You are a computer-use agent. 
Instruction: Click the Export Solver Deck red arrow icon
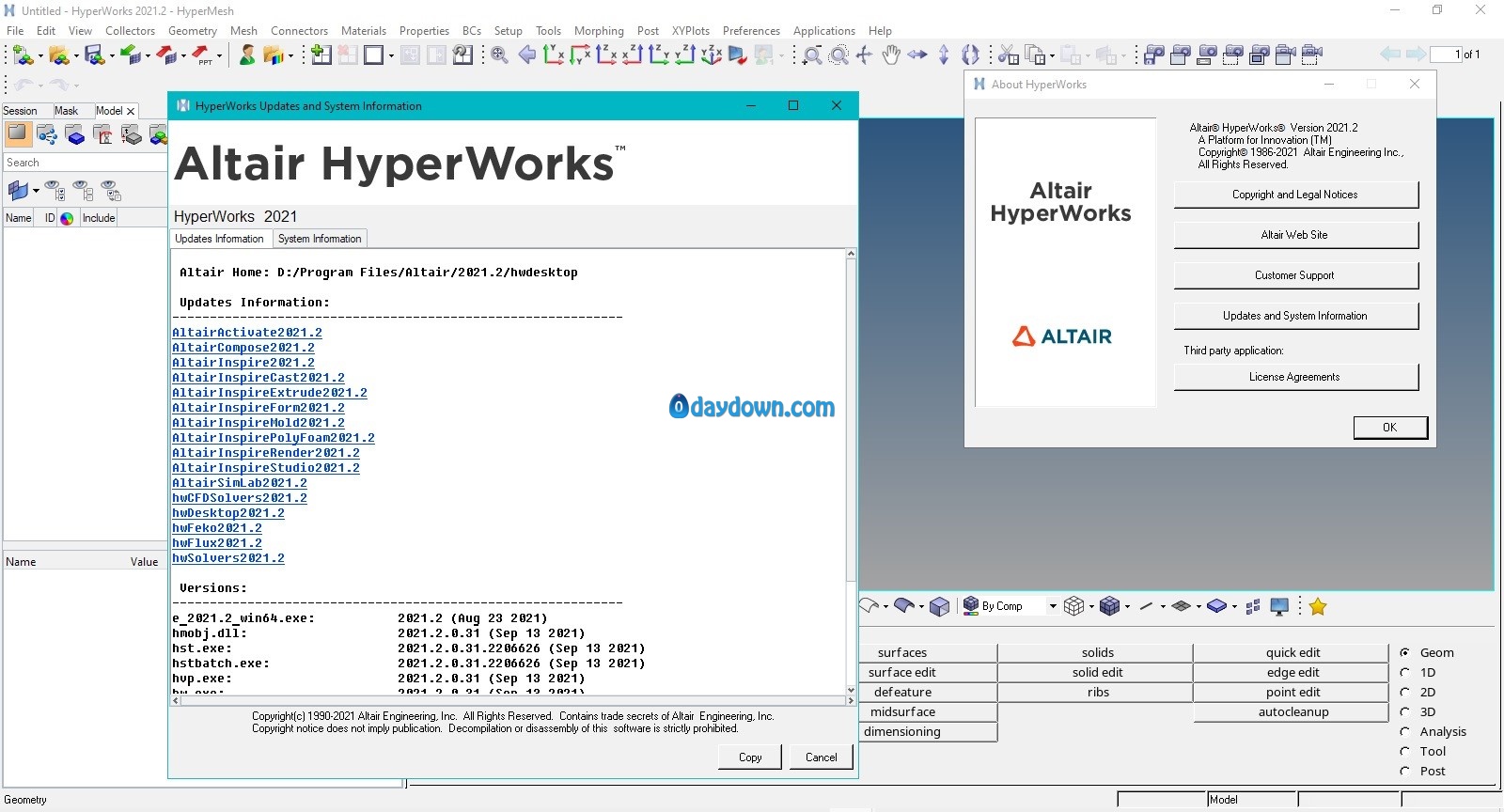coord(167,55)
